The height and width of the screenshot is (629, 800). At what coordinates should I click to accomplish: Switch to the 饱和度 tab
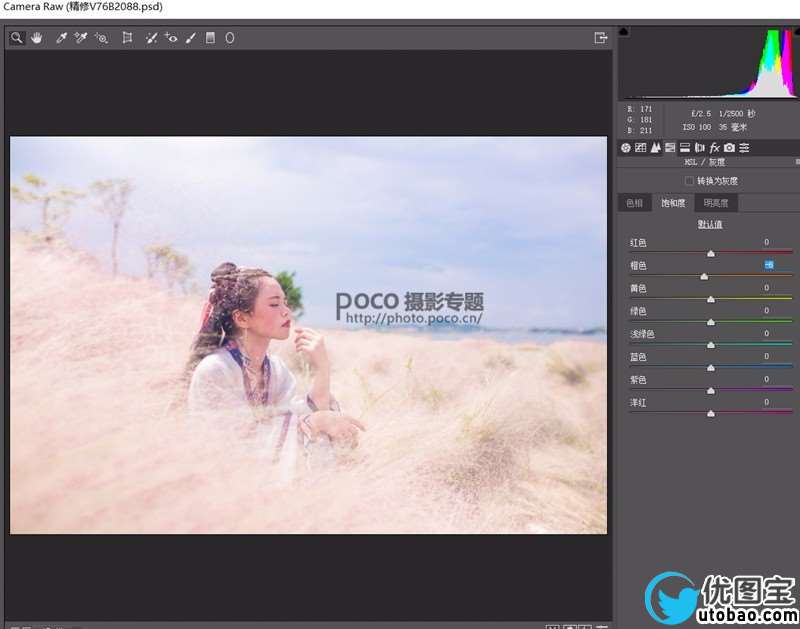673,203
